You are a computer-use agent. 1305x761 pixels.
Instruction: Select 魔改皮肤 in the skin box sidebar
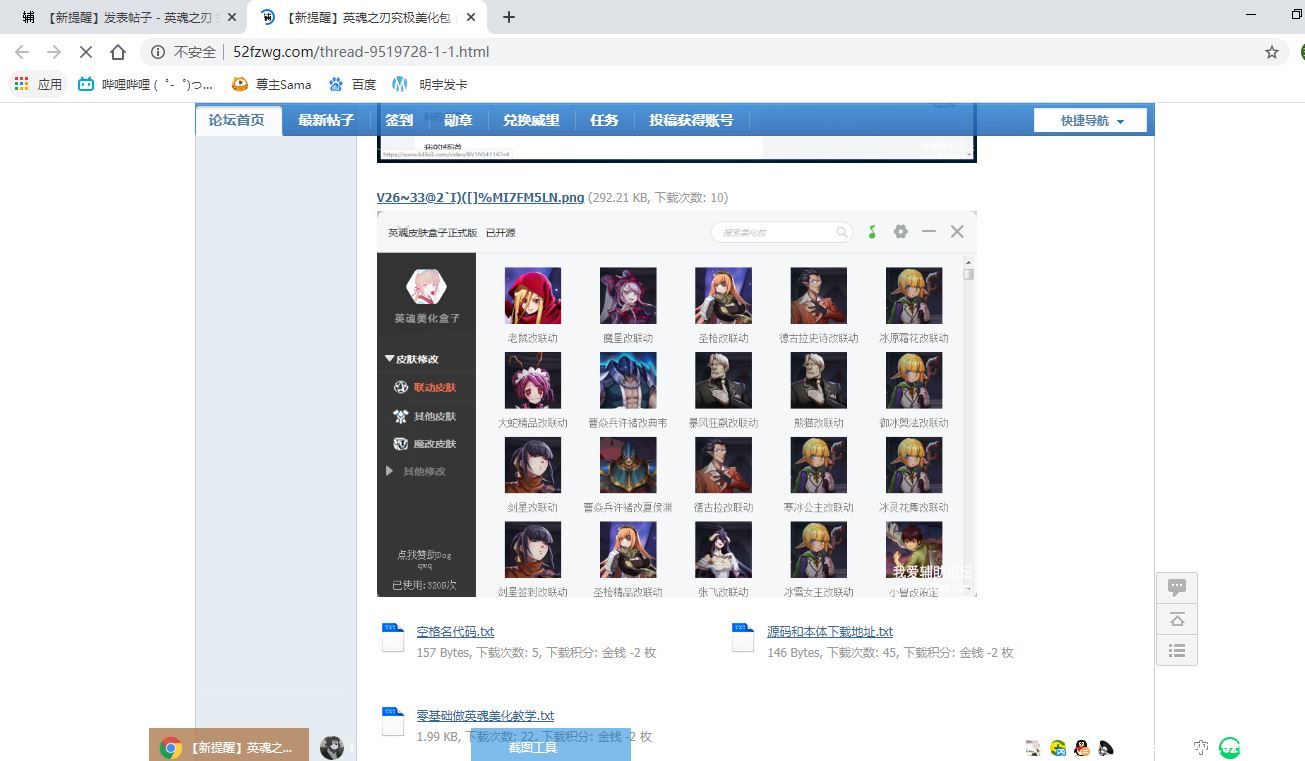point(425,444)
